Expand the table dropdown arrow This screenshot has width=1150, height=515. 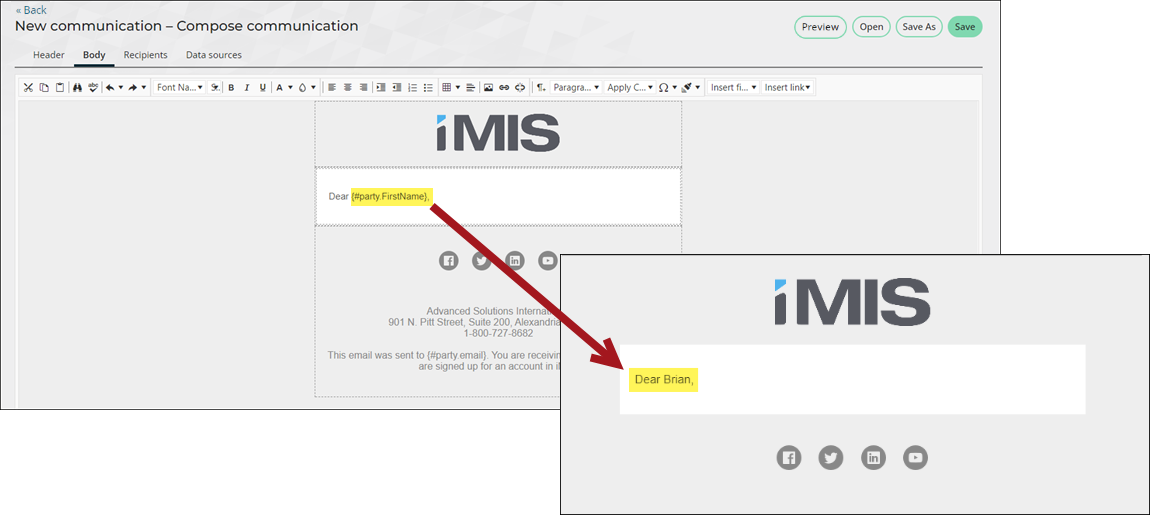tap(458, 87)
